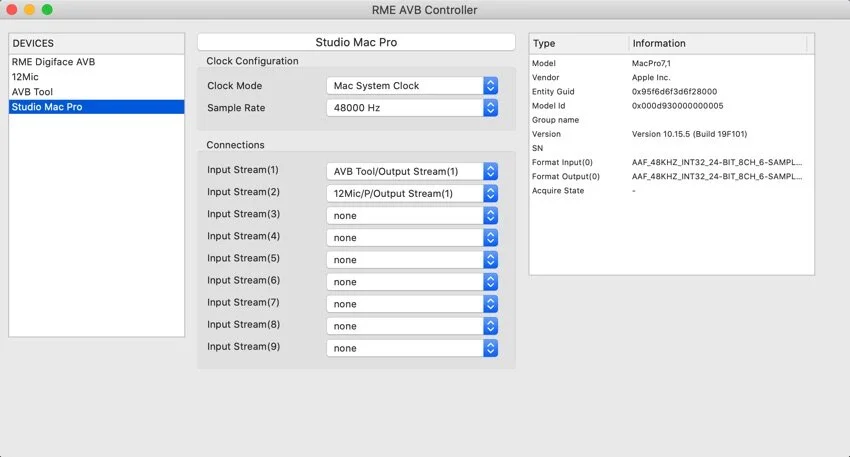The height and width of the screenshot is (457, 850).
Task: Click the Type column header
Action: [x=579, y=43]
